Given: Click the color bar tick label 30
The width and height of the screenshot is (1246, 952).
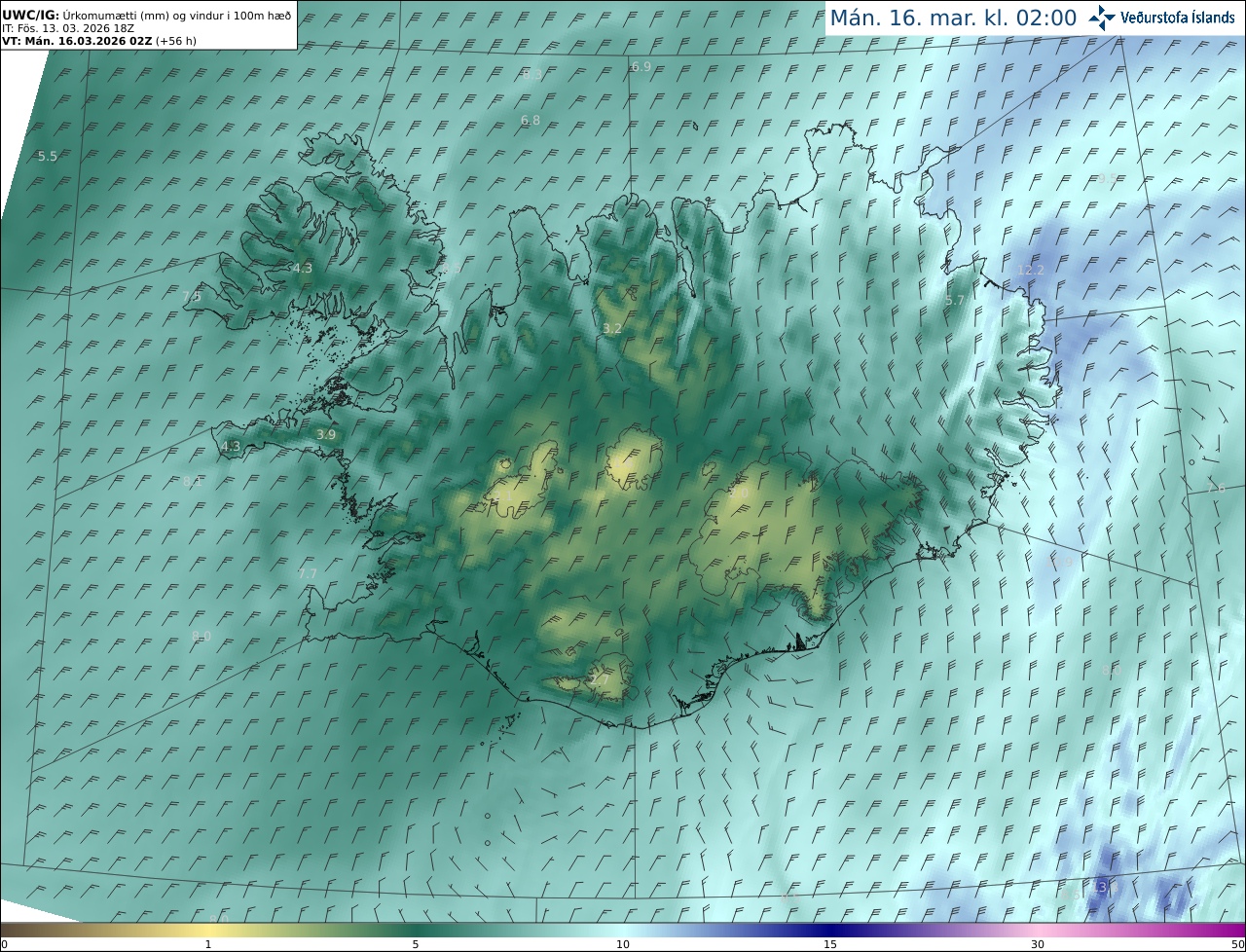Looking at the screenshot, I should click(x=1038, y=945).
